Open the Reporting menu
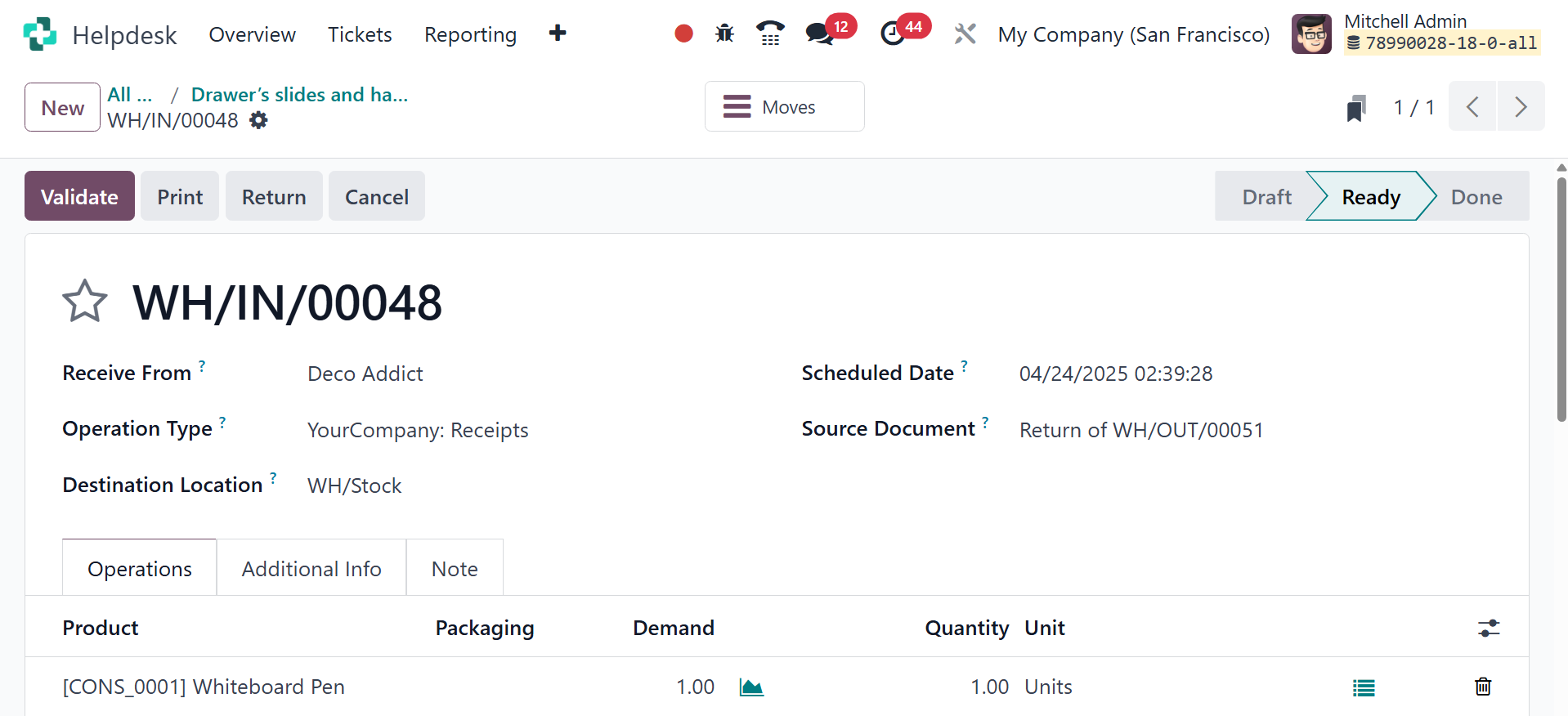Image resolution: width=1568 pixels, height=716 pixels. point(470,34)
